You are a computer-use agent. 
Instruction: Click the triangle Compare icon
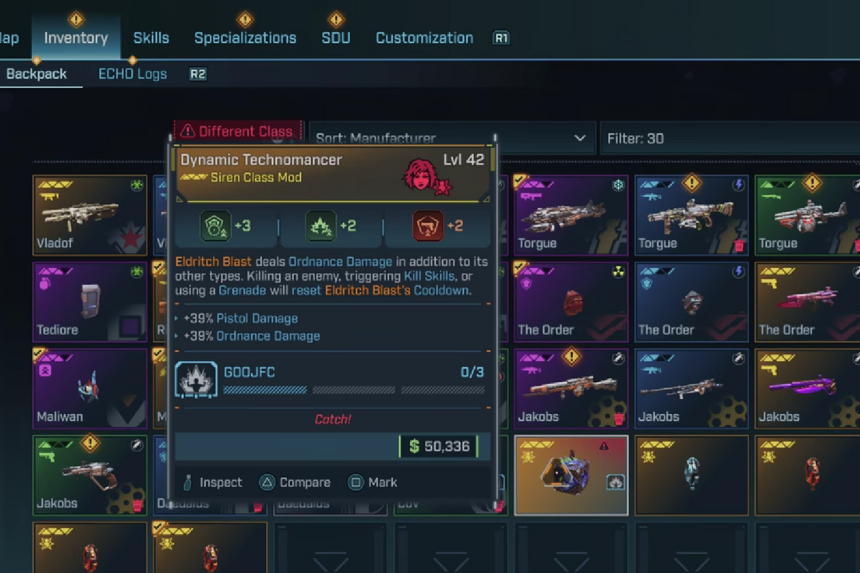point(267,483)
